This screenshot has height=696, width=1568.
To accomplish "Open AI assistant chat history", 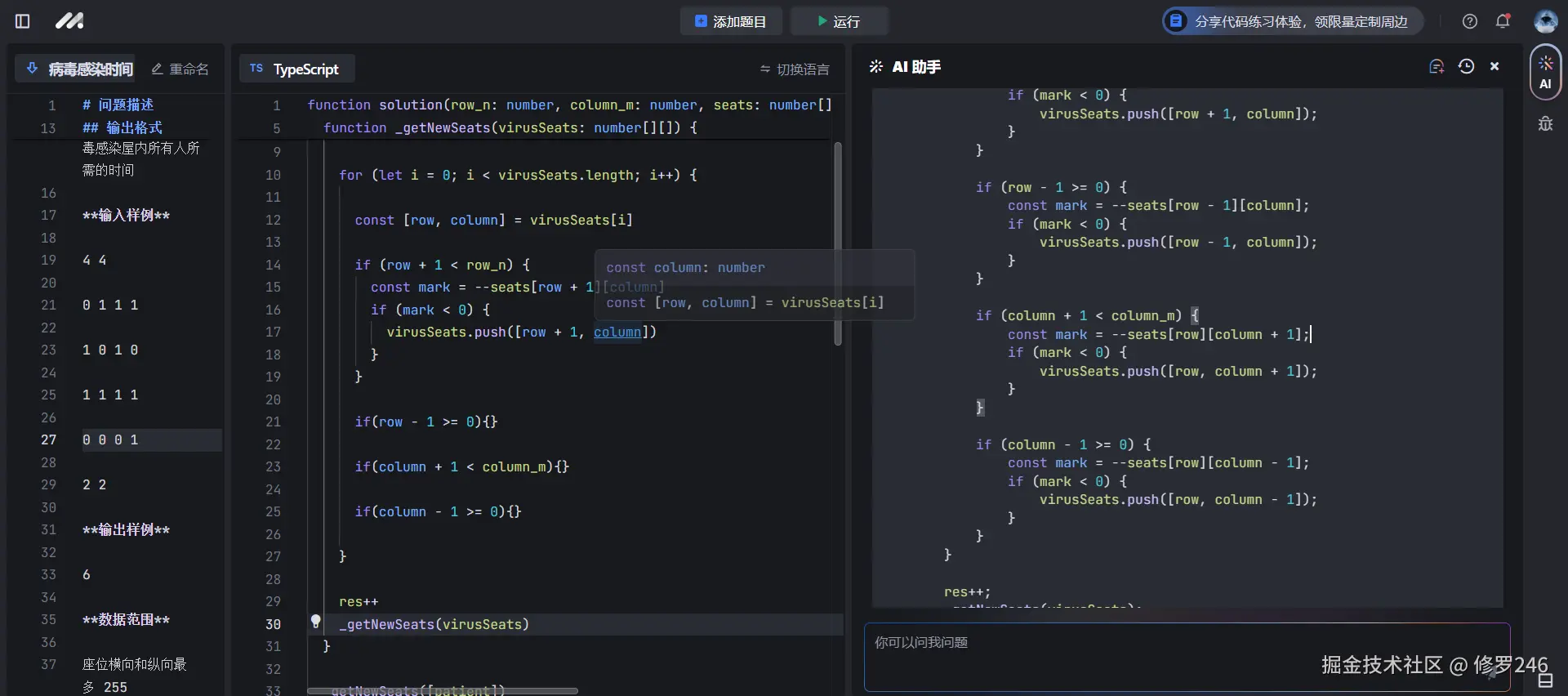I will 1467,67.
